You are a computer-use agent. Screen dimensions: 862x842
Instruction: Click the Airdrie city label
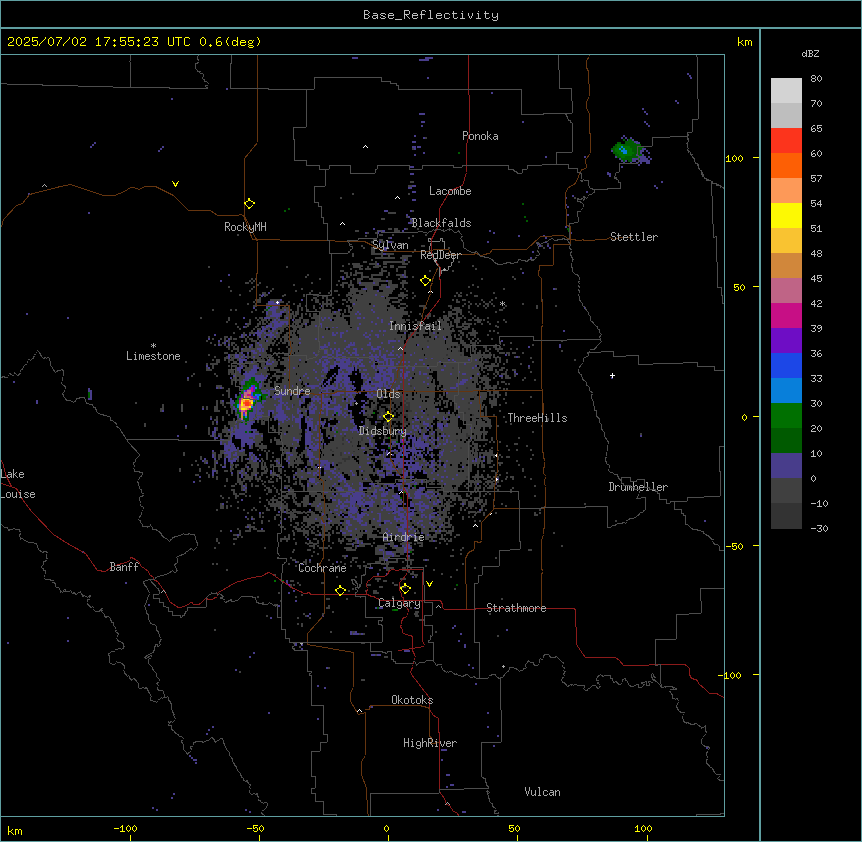(404, 537)
